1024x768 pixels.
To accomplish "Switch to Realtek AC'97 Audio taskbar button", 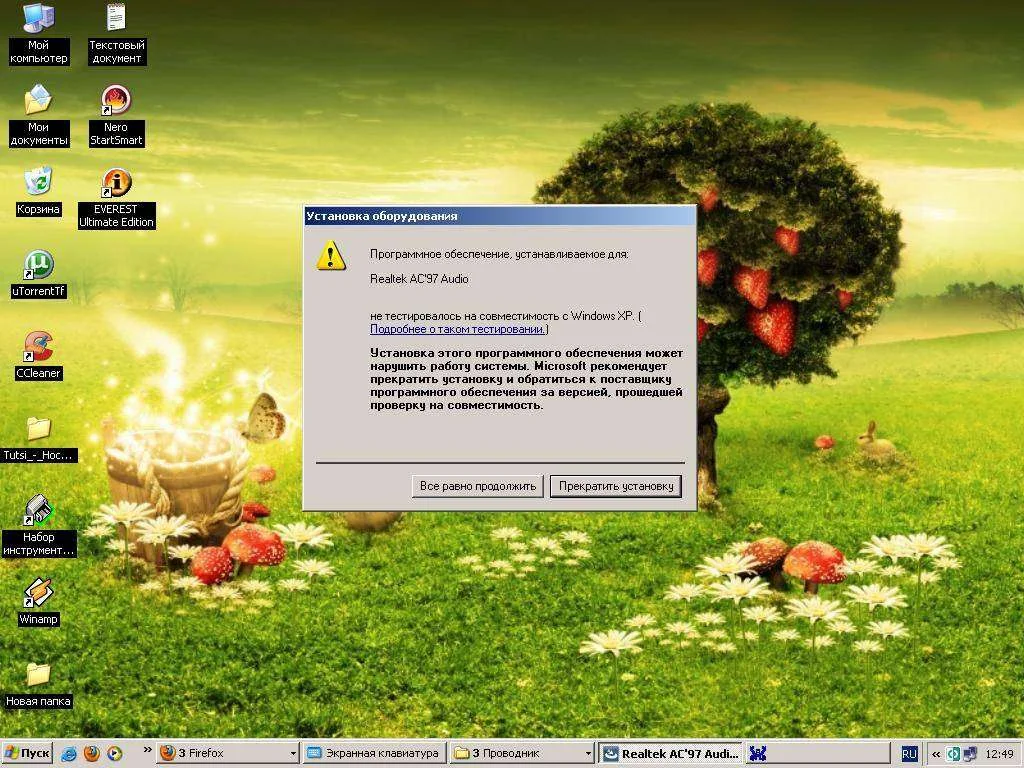I will click(671, 753).
